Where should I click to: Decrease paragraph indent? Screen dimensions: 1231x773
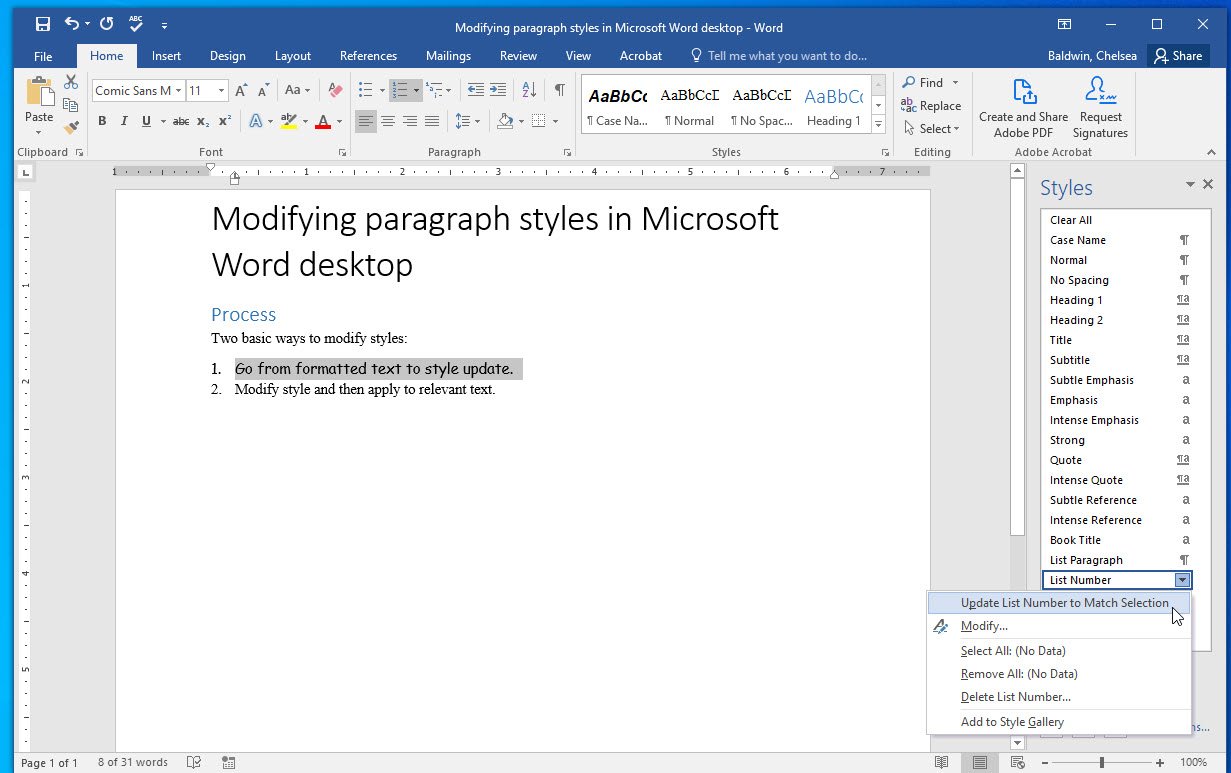point(476,91)
